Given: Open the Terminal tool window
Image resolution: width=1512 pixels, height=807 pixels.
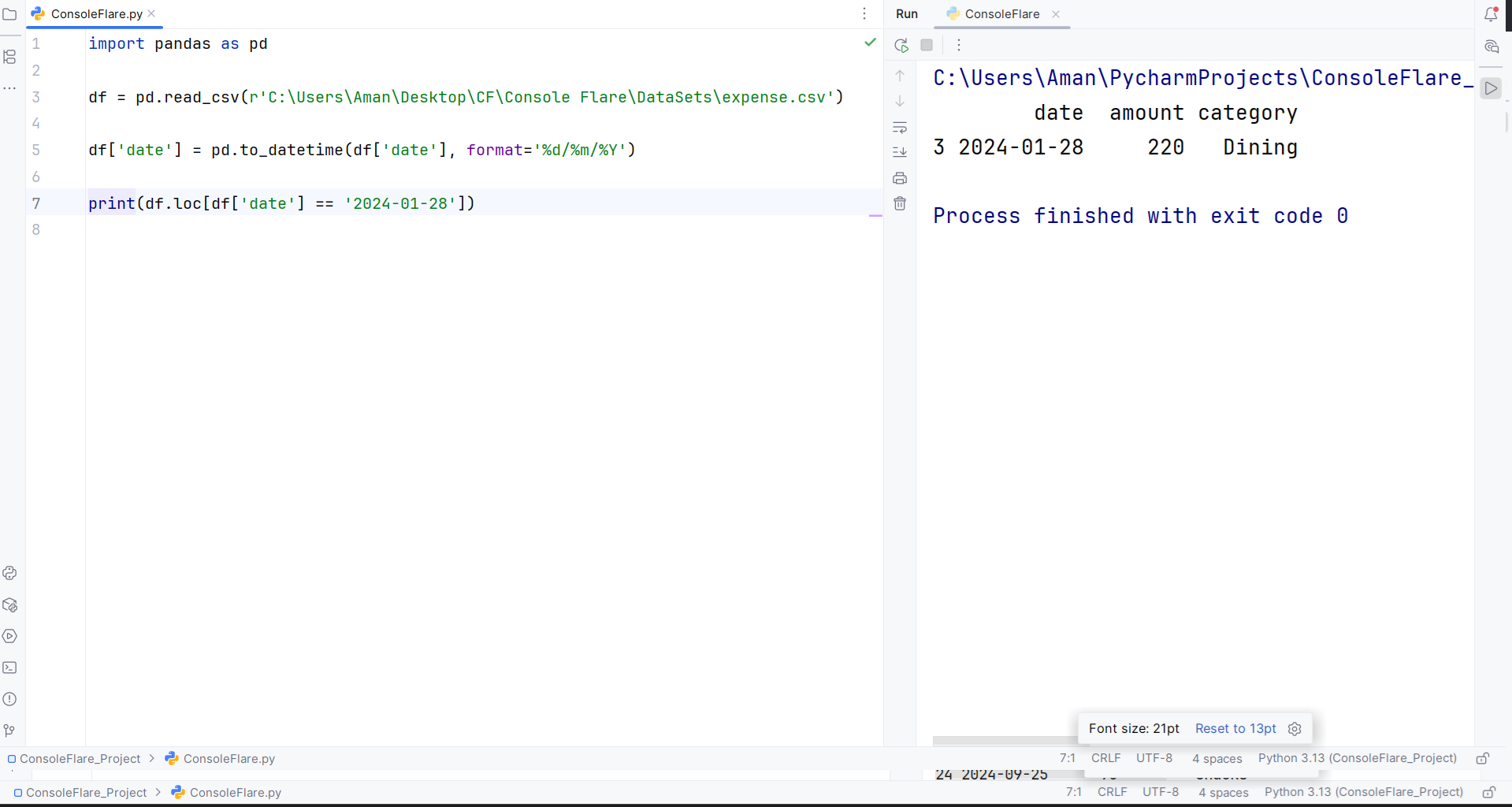Looking at the screenshot, I should point(10,668).
